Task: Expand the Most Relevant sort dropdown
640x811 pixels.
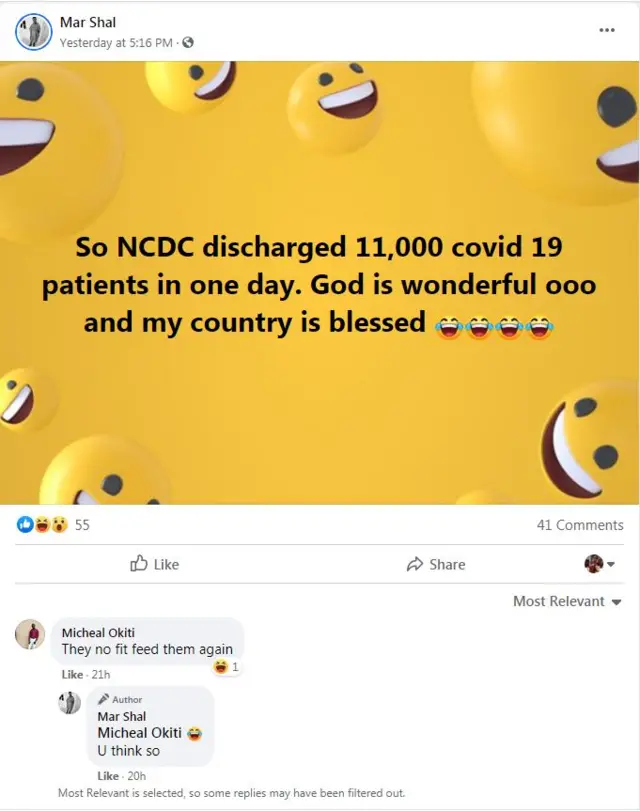Action: (x=567, y=601)
